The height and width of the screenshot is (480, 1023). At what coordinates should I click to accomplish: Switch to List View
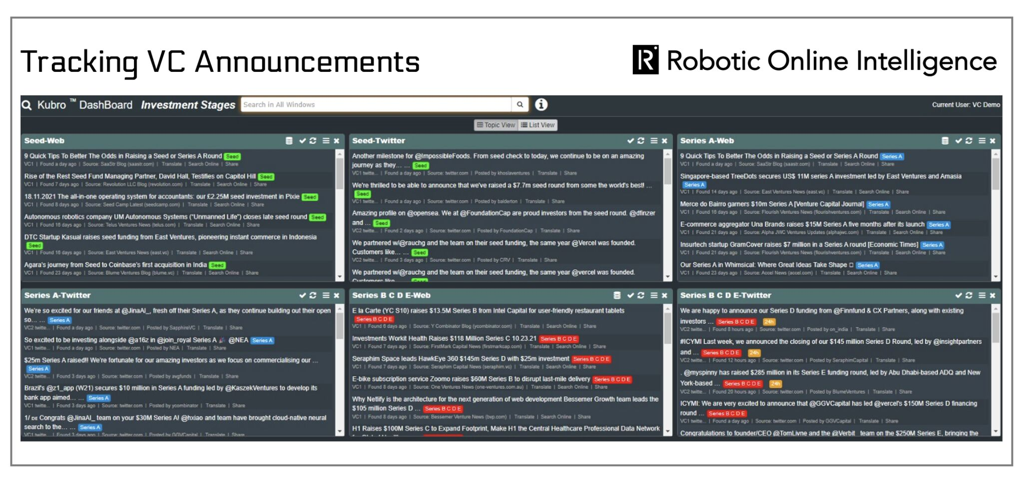point(539,125)
